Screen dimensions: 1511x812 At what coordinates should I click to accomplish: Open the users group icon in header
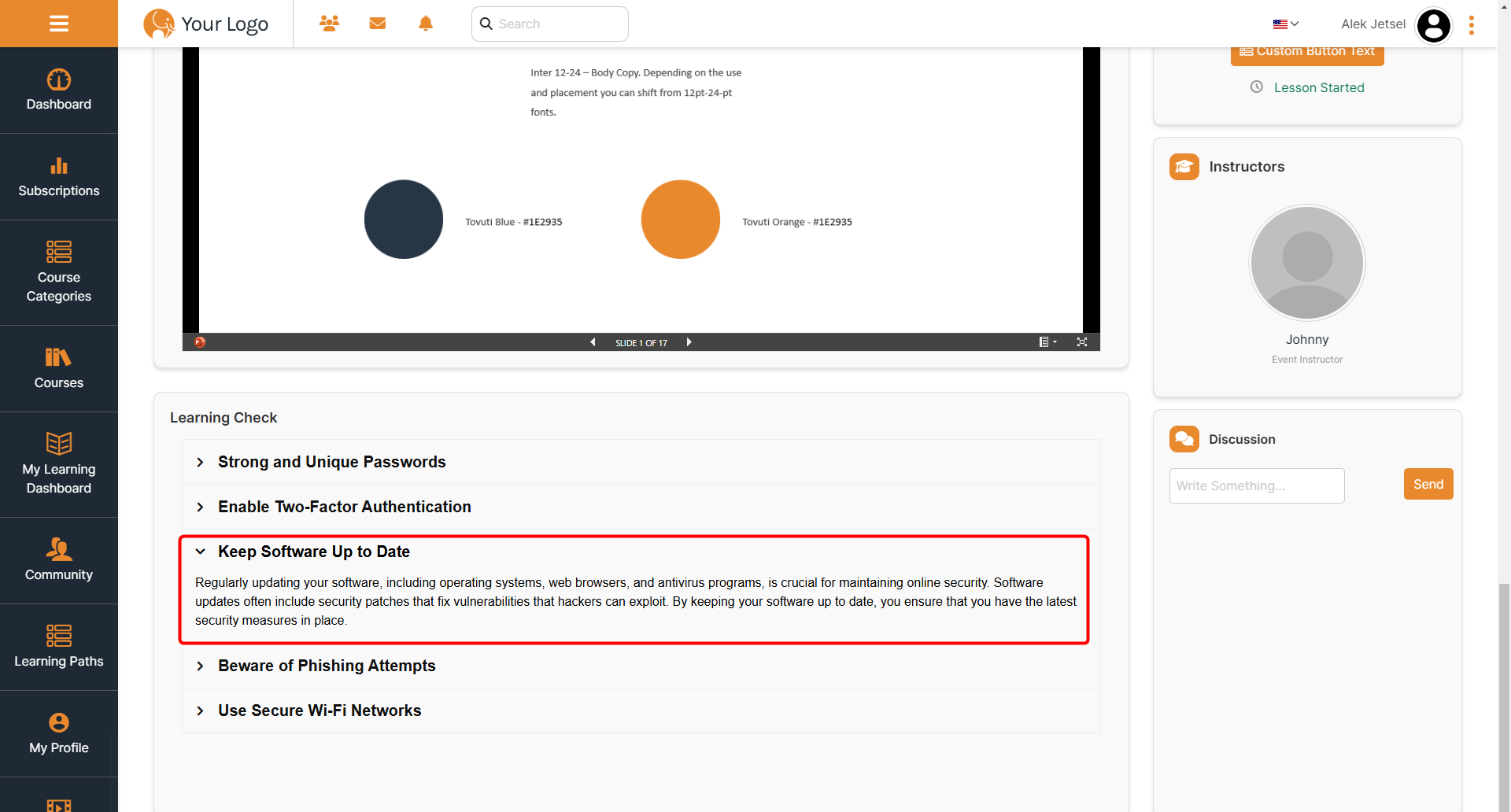click(x=329, y=24)
